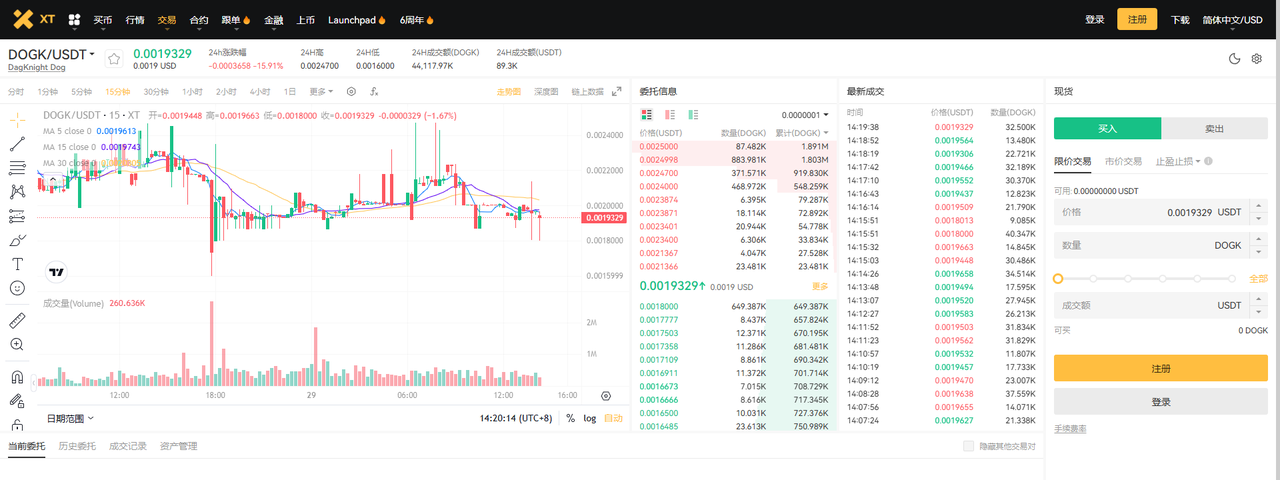Select 1小时 timeframe

(x=192, y=91)
